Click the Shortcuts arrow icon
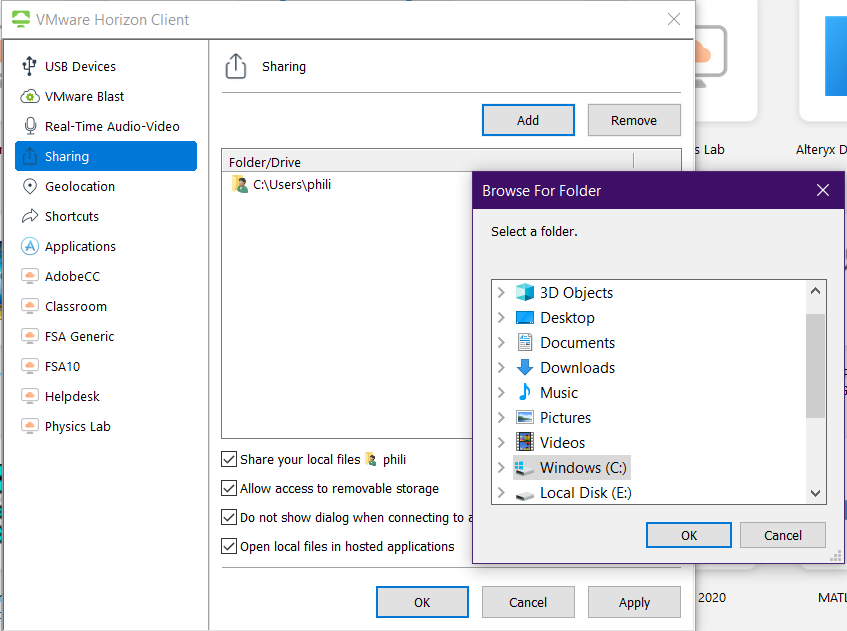This screenshot has height=631, width=847. pyautogui.click(x=30, y=216)
